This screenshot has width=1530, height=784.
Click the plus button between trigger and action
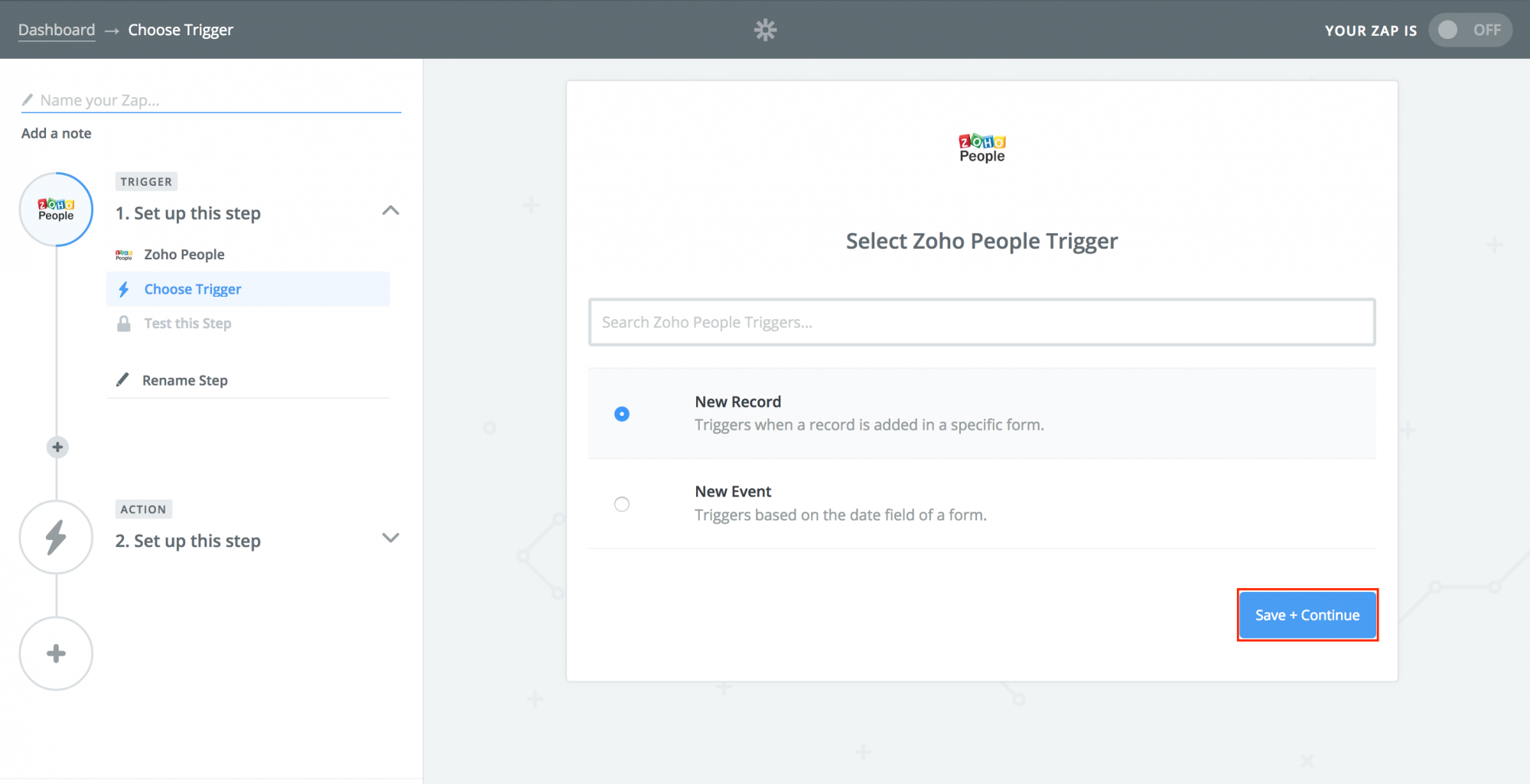[57, 447]
